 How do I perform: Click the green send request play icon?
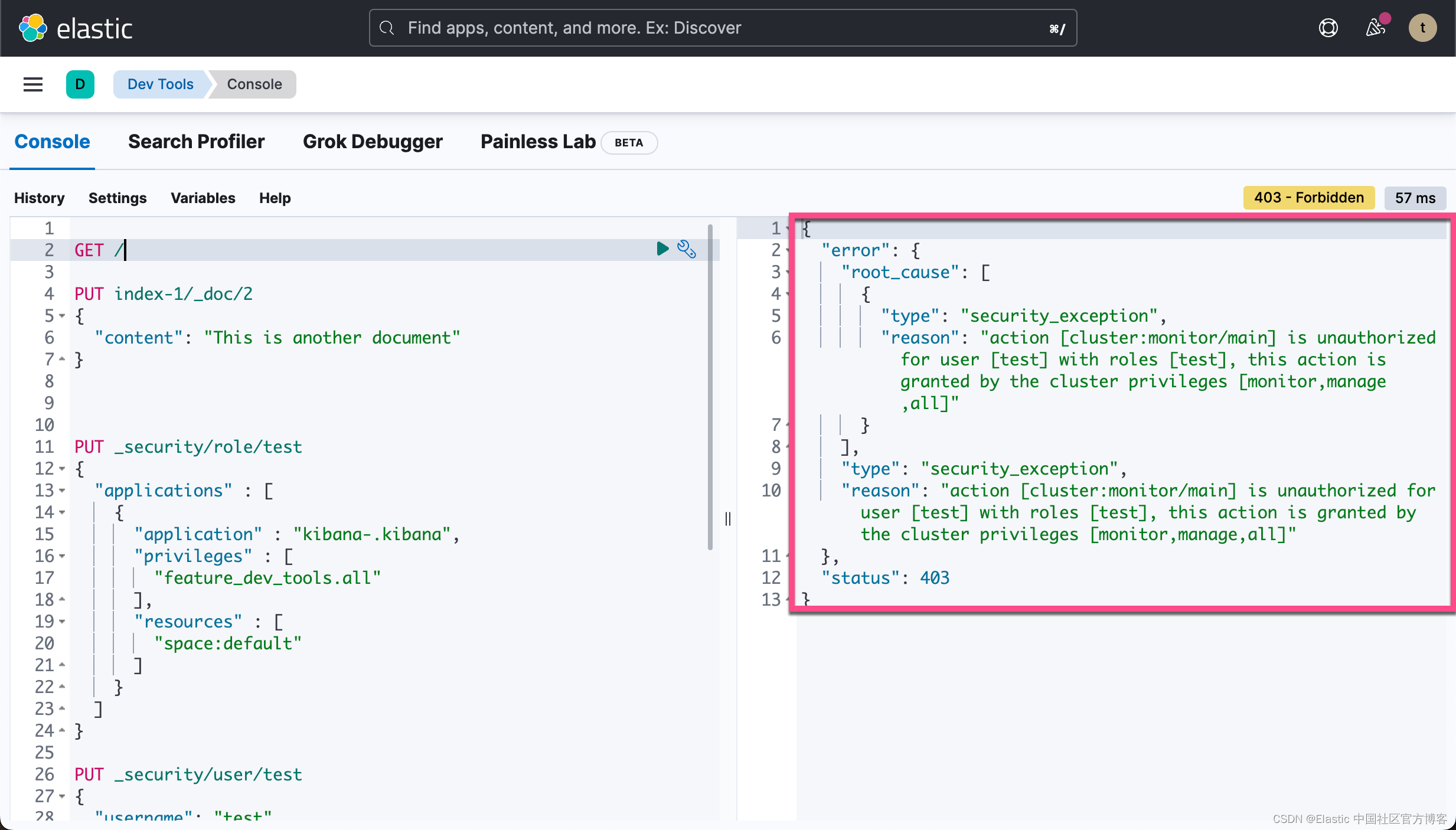click(x=662, y=249)
